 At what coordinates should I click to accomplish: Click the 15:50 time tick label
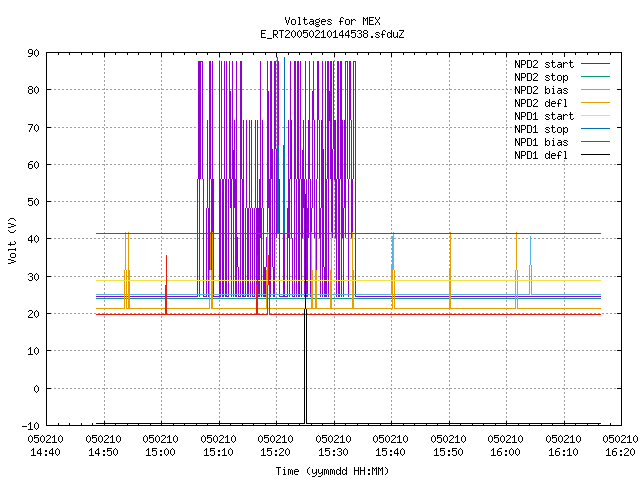[x=449, y=452]
